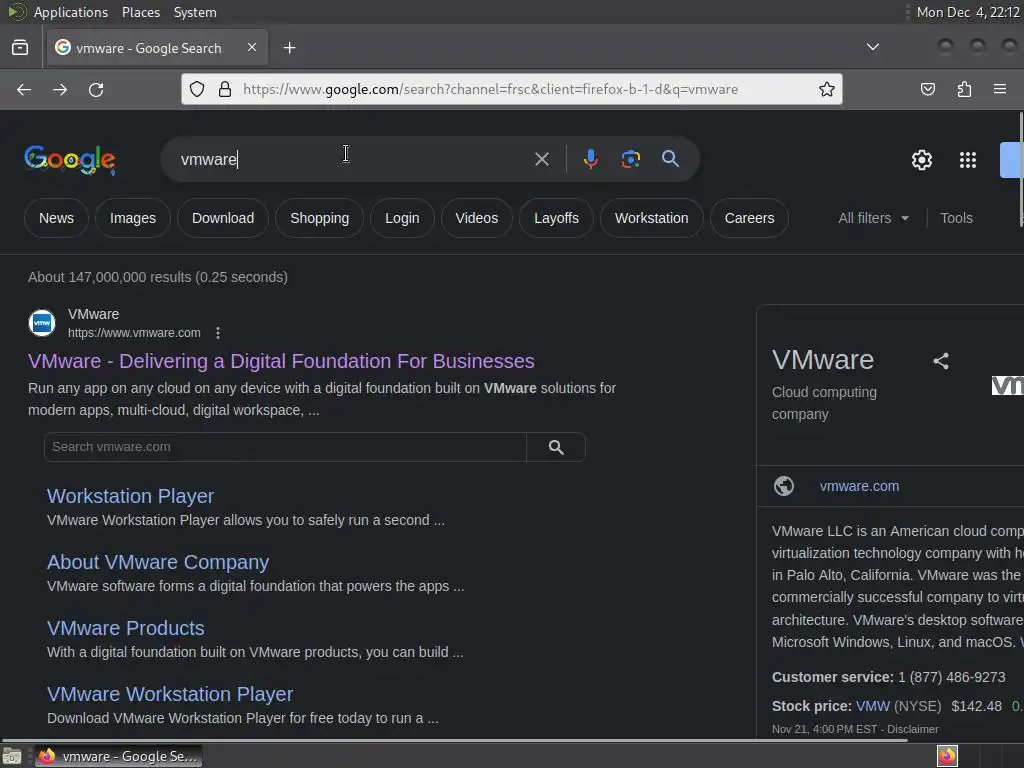
Task: Open Google quick settings gear
Action: point(921,160)
